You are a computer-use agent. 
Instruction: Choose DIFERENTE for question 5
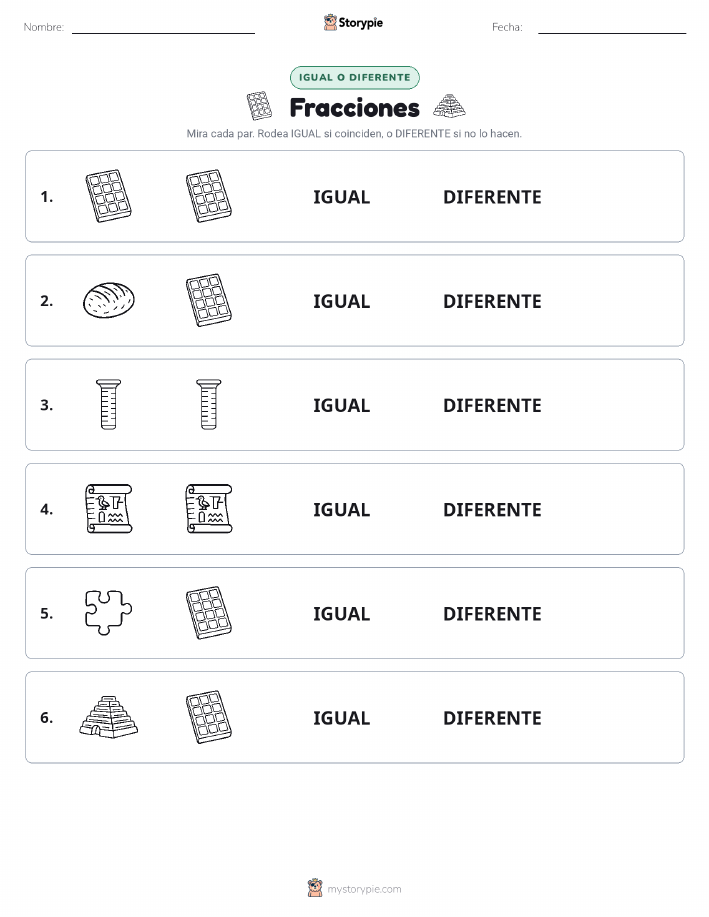click(492, 613)
